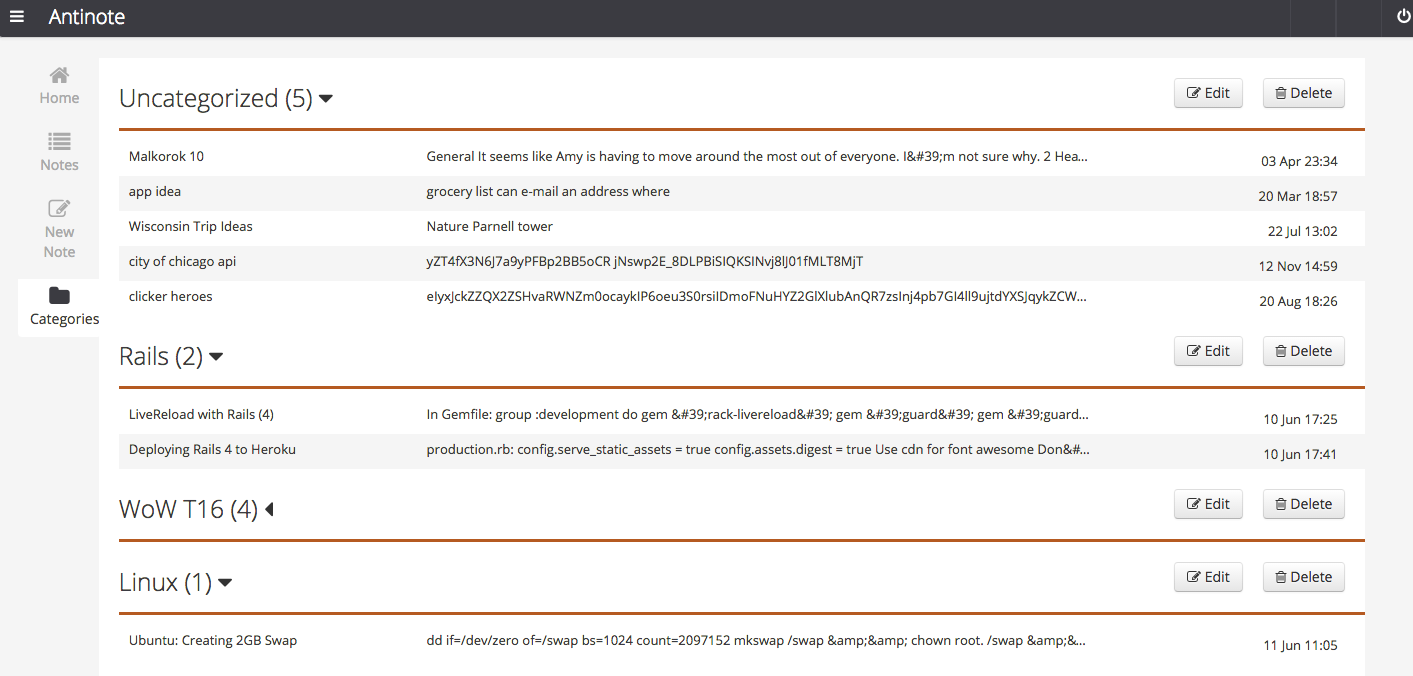The width and height of the screenshot is (1413, 676).
Task: Collapse the Linux category arrow
Action: pos(225,583)
